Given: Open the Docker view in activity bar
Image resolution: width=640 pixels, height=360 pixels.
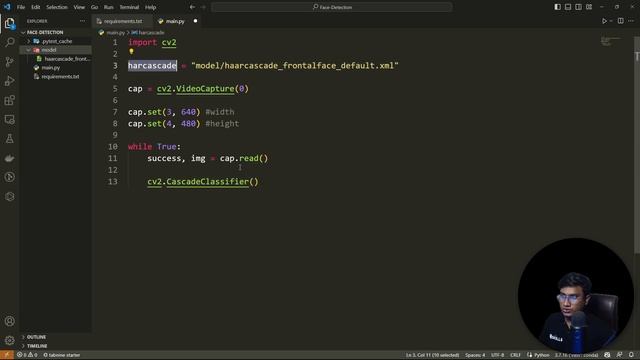Looking at the screenshot, I should [9, 158].
